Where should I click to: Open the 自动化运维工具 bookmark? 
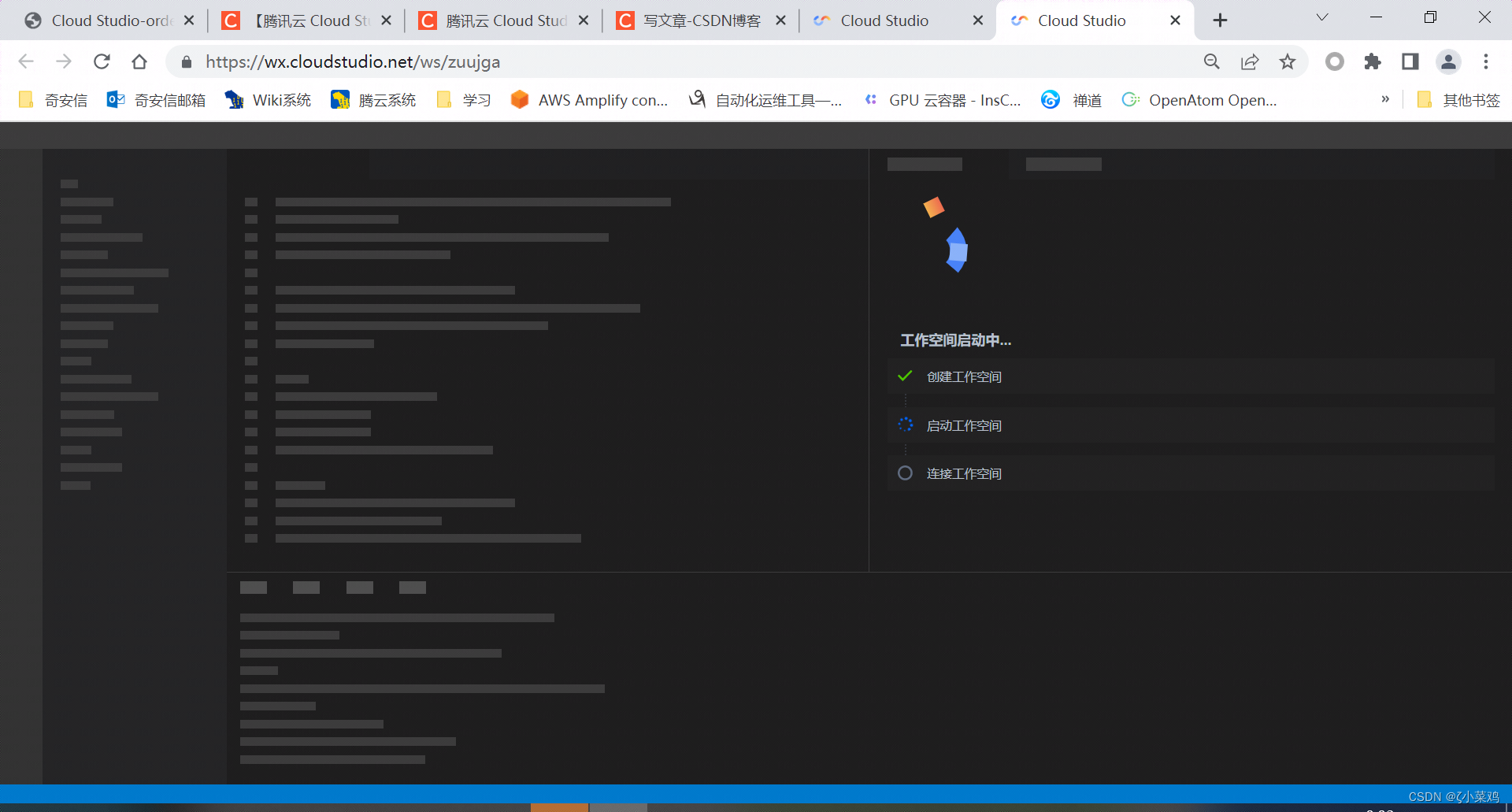click(765, 100)
